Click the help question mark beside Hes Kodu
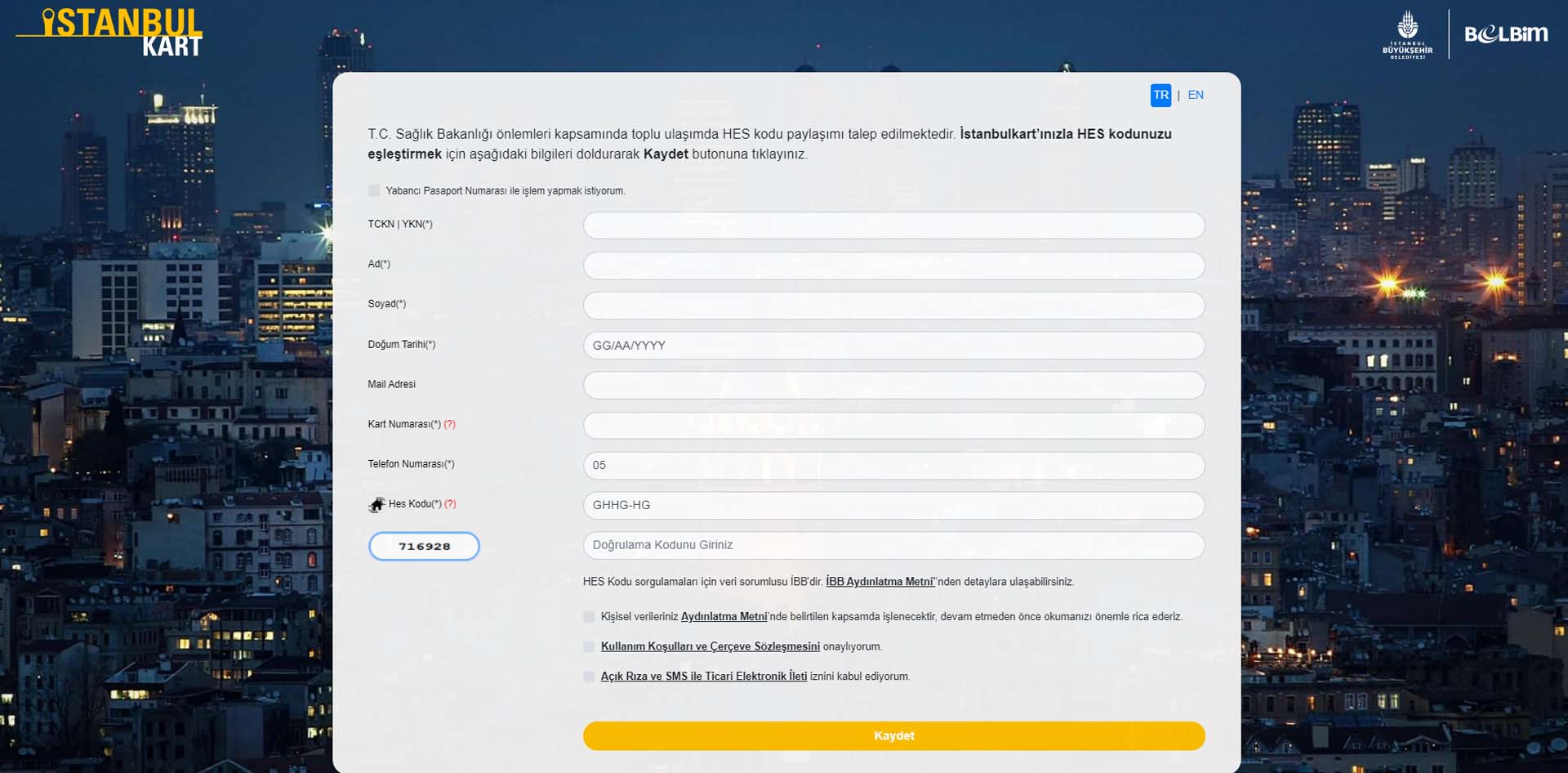The image size is (1568, 773). tap(450, 504)
